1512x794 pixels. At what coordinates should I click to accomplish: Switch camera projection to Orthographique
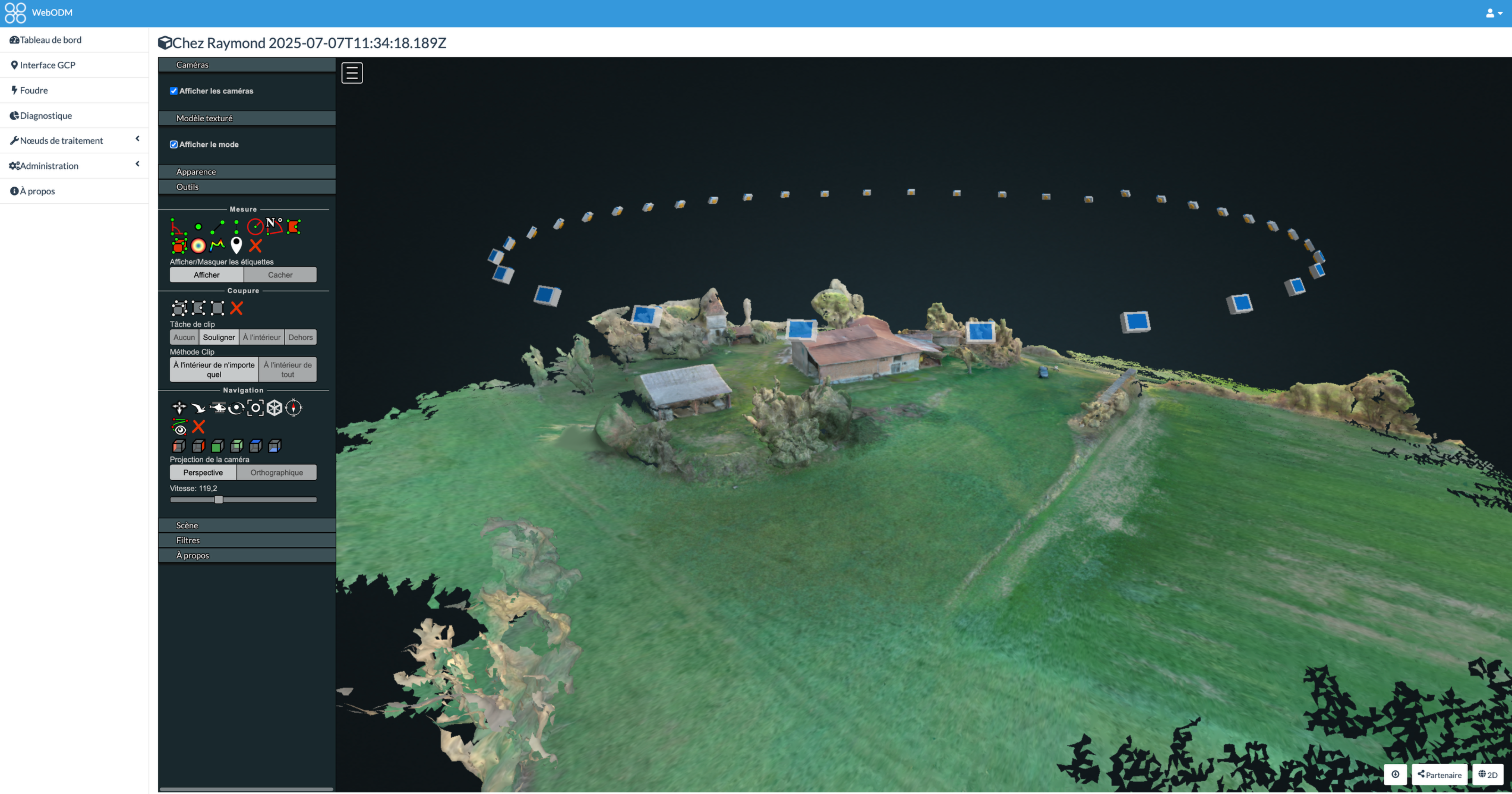pyautogui.click(x=276, y=472)
